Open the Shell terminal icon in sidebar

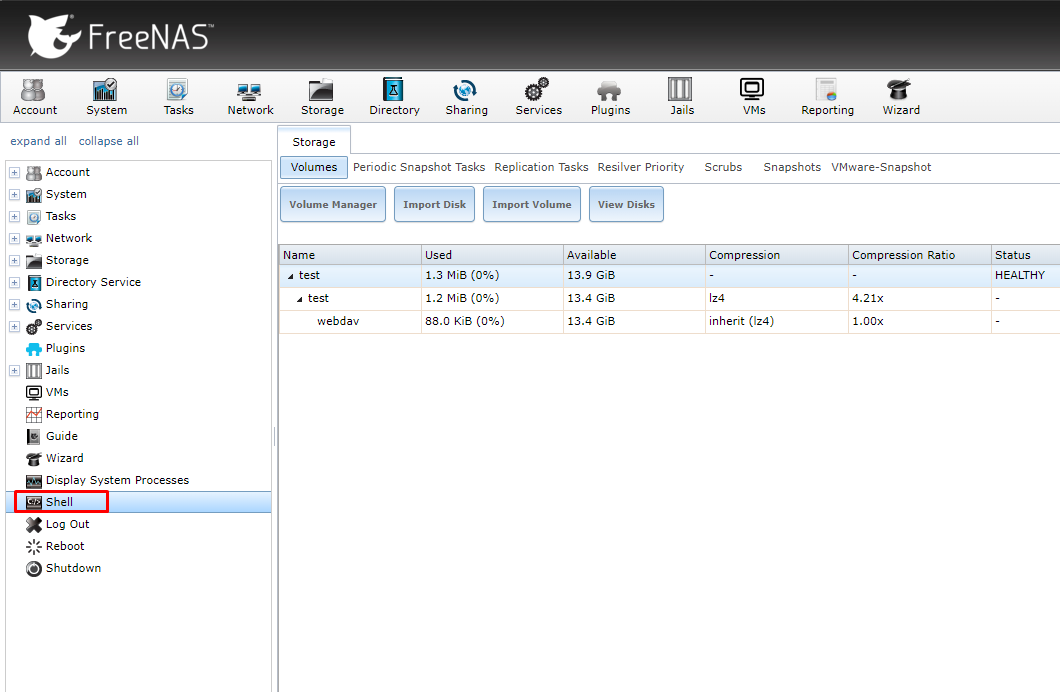click(34, 502)
